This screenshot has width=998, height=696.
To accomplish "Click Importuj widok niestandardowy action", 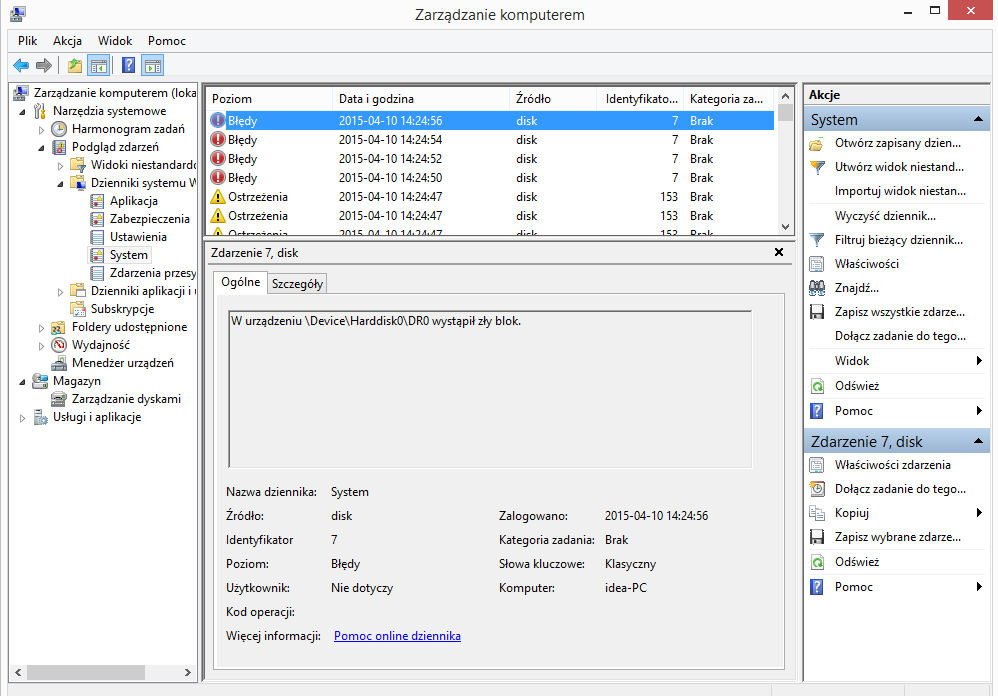I will pyautogui.click(x=900, y=191).
